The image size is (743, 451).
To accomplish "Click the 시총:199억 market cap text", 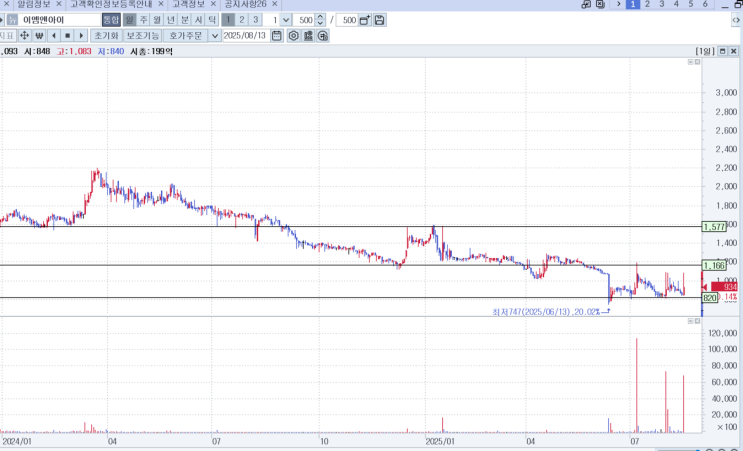I will pyautogui.click(x=152, y=51).
